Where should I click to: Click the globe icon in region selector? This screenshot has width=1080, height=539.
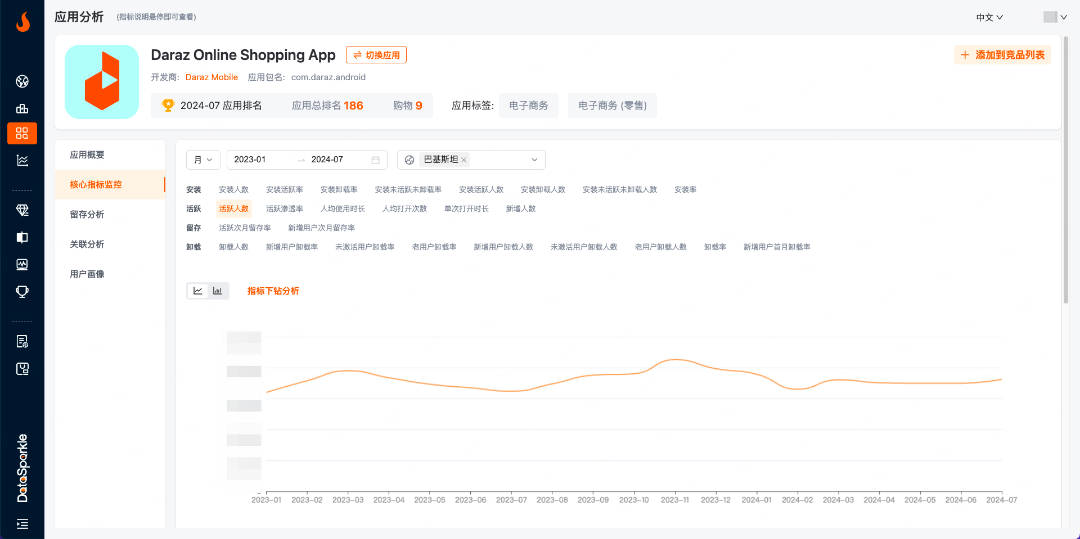pos(410,160)
